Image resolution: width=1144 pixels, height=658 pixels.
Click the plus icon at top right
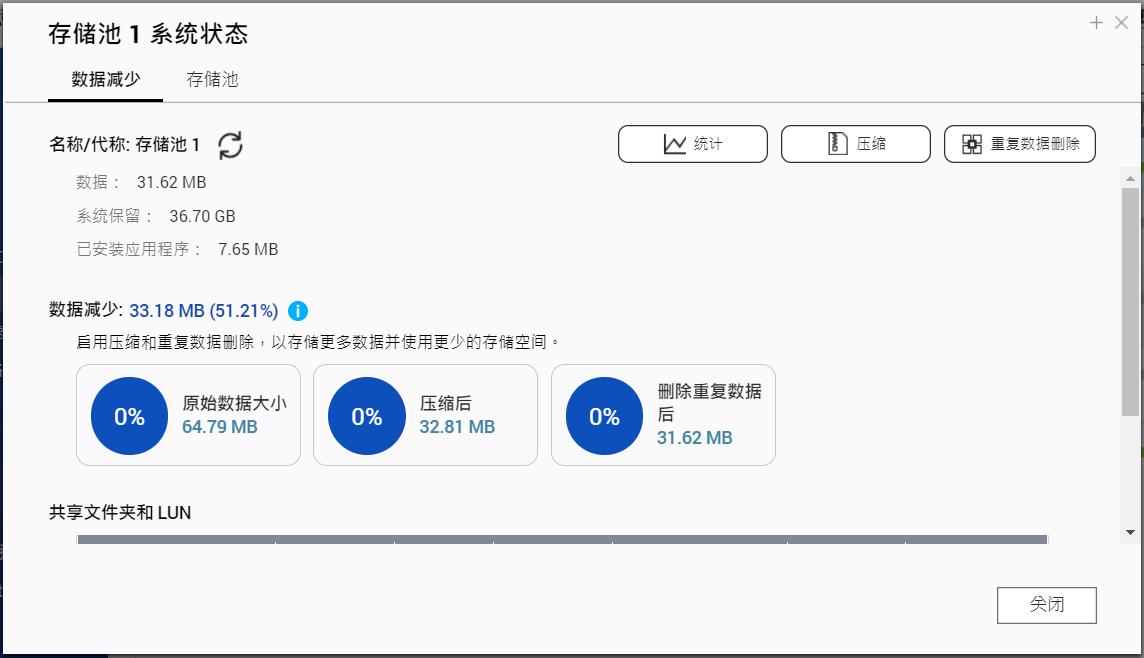(x=1096, y=22)
